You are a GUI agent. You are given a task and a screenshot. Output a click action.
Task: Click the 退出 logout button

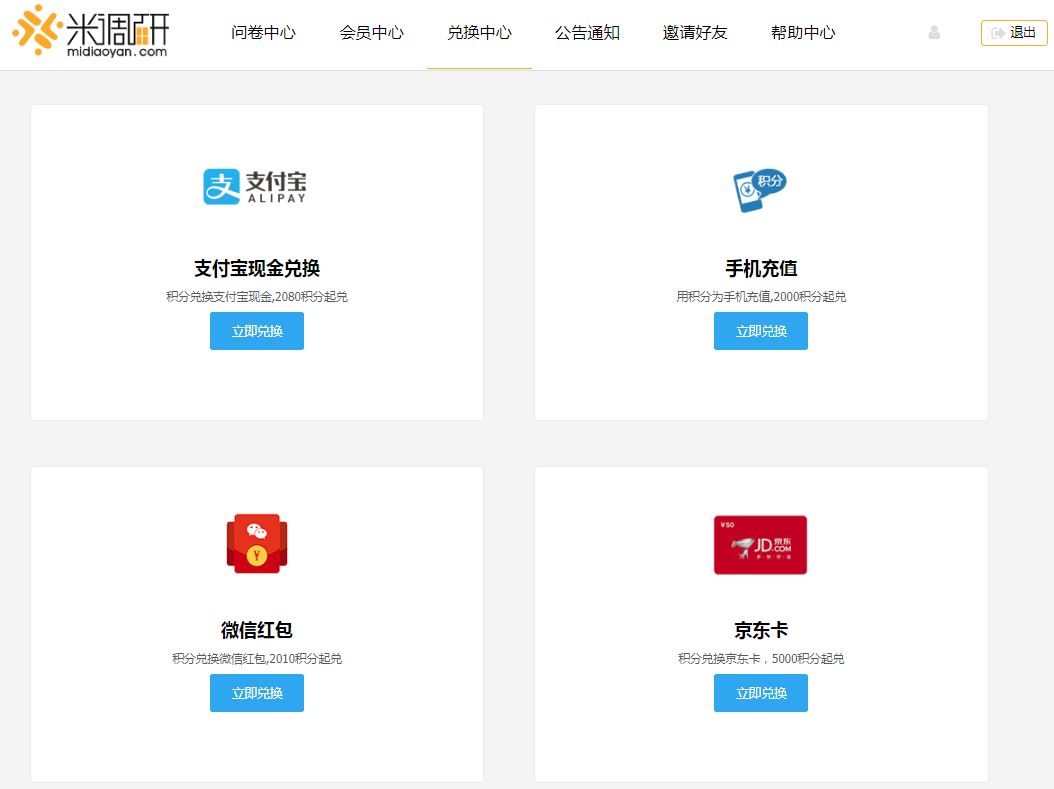pos(1014,33)
